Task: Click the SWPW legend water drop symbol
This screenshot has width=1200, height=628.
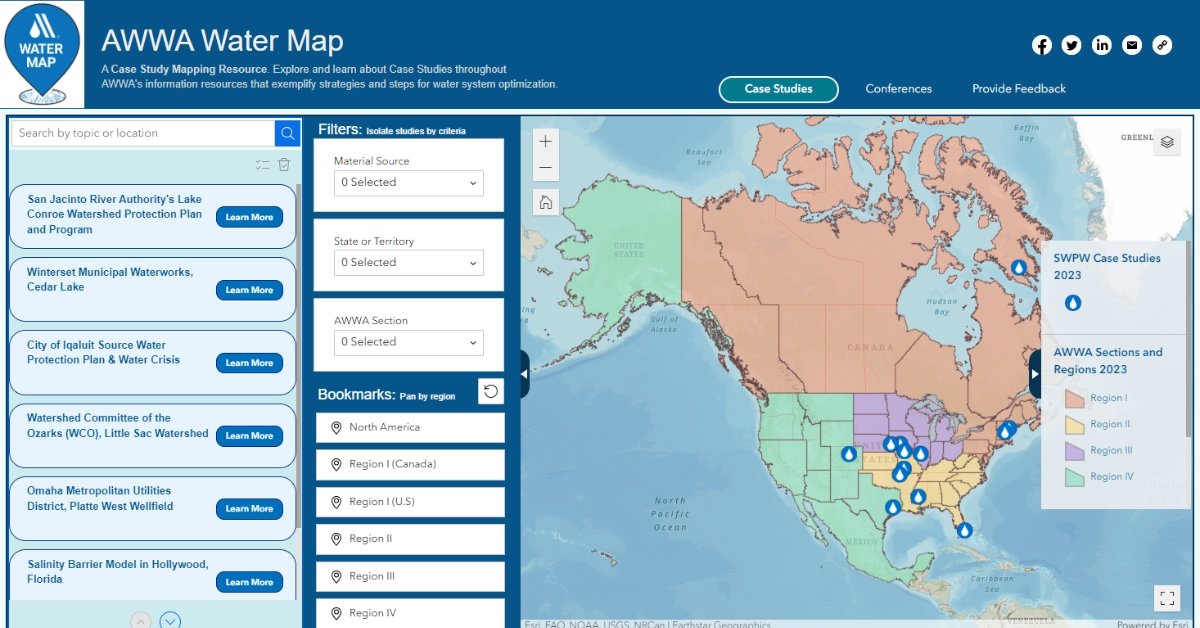Action: point(1073,302)
